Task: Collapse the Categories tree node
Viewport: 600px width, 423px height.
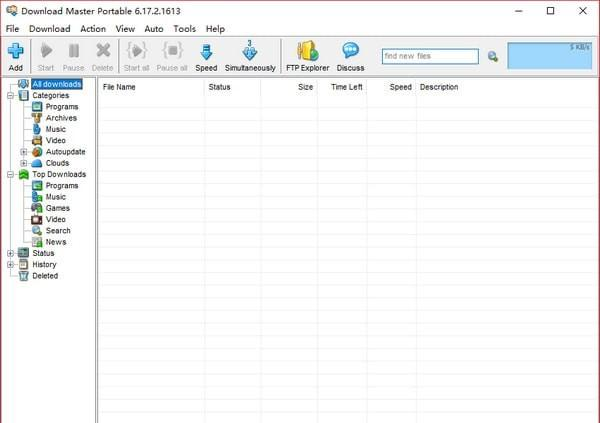Action: coord(10,96)
